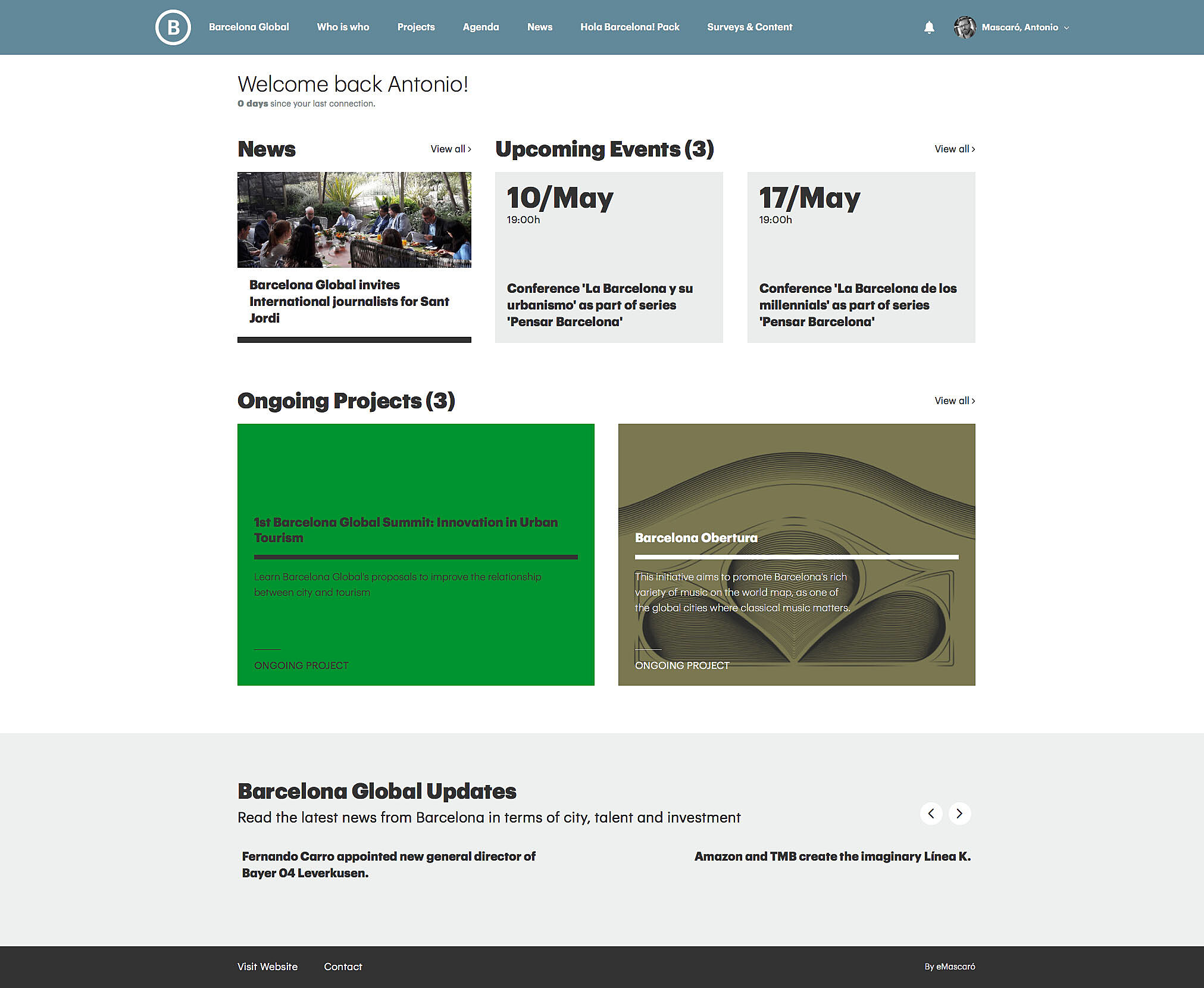Image resolution: width=1204 pixels, height=988 pixels.
Task: View all news items
Action: pyautogui.click(x=451, y=149)
